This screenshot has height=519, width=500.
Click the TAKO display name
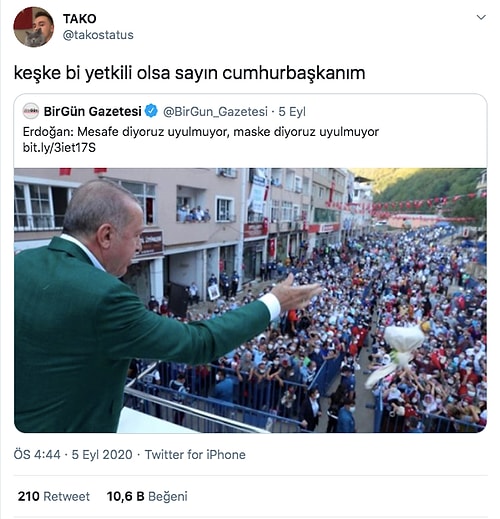click(x=80, y=19)
